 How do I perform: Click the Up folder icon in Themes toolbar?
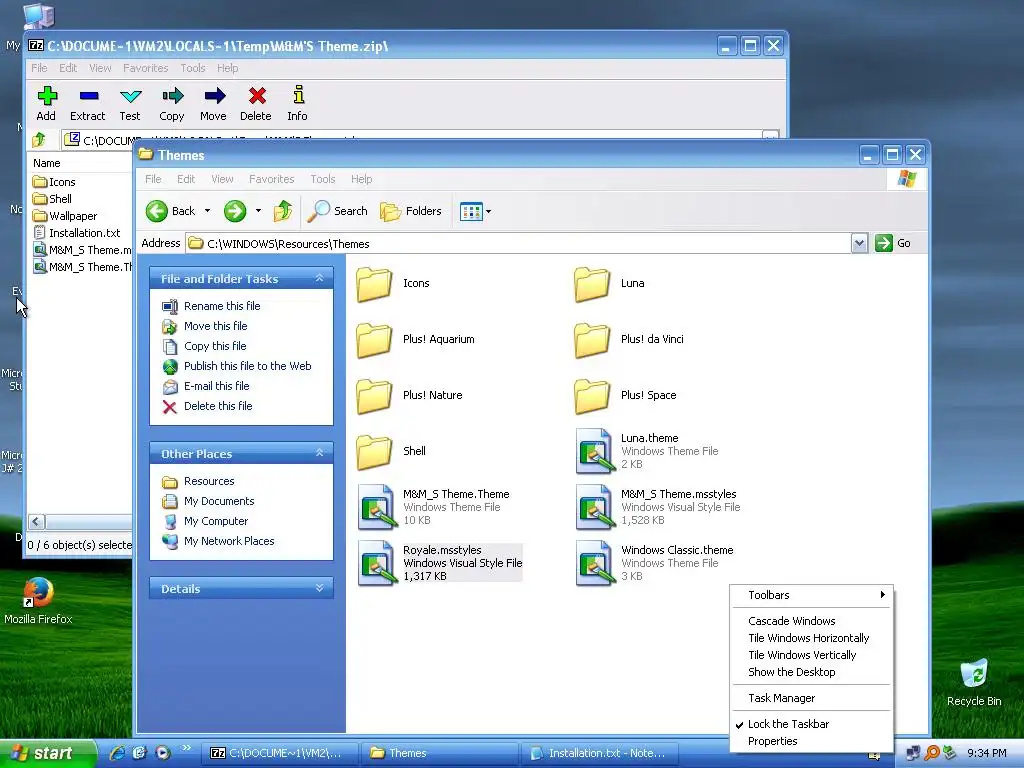coord(282,211)
